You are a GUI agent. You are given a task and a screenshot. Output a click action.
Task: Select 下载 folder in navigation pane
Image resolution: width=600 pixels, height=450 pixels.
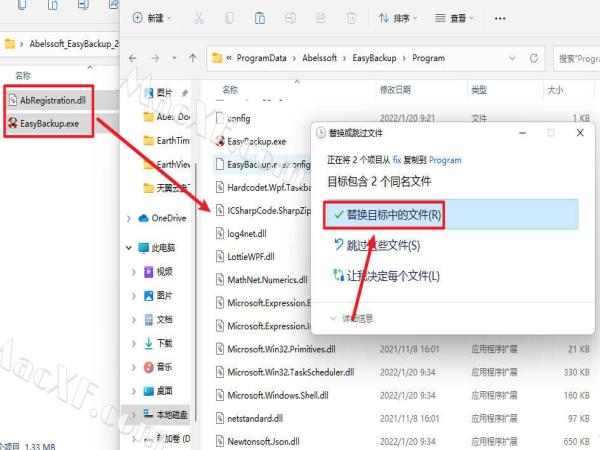coord(158,343)
